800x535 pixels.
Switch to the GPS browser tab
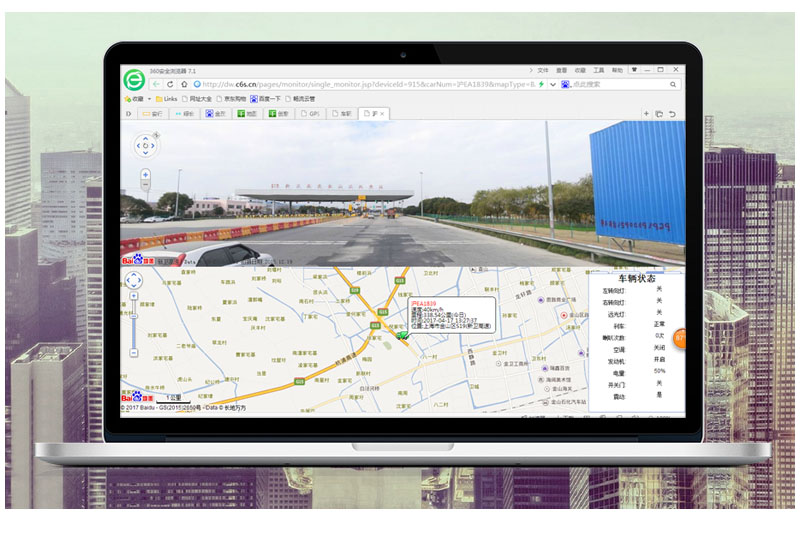pos(312,114)
